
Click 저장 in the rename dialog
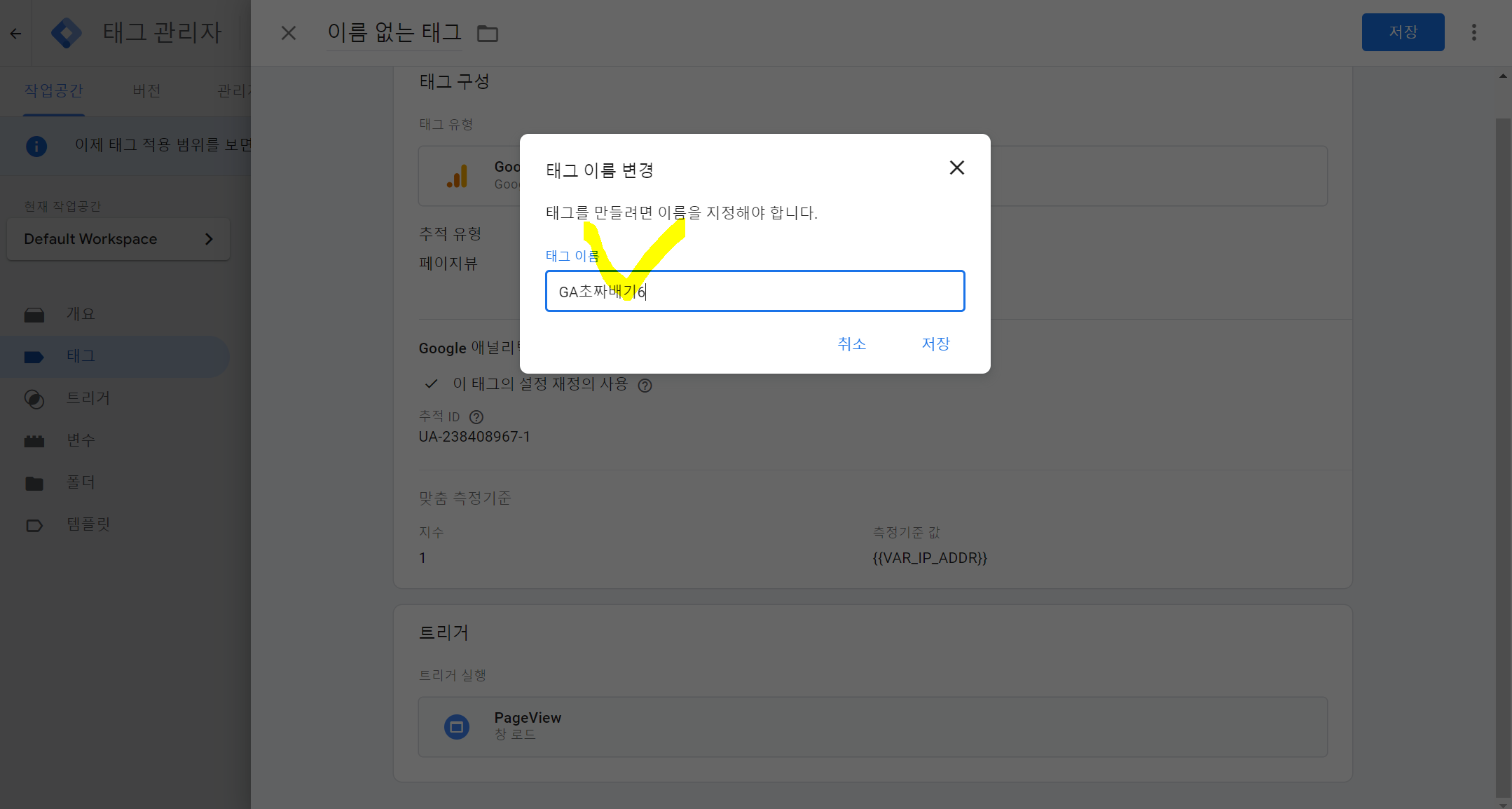[x=935, y=344]
